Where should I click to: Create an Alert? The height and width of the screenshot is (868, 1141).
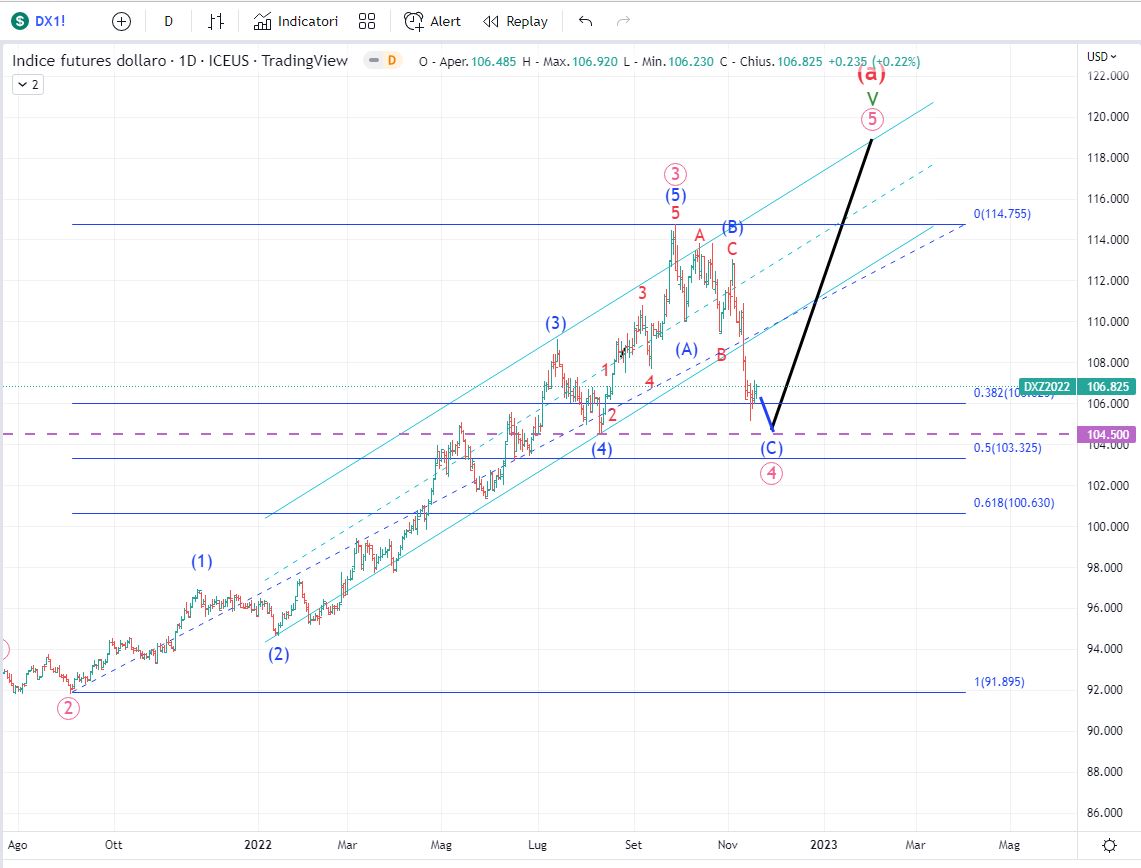432,21
